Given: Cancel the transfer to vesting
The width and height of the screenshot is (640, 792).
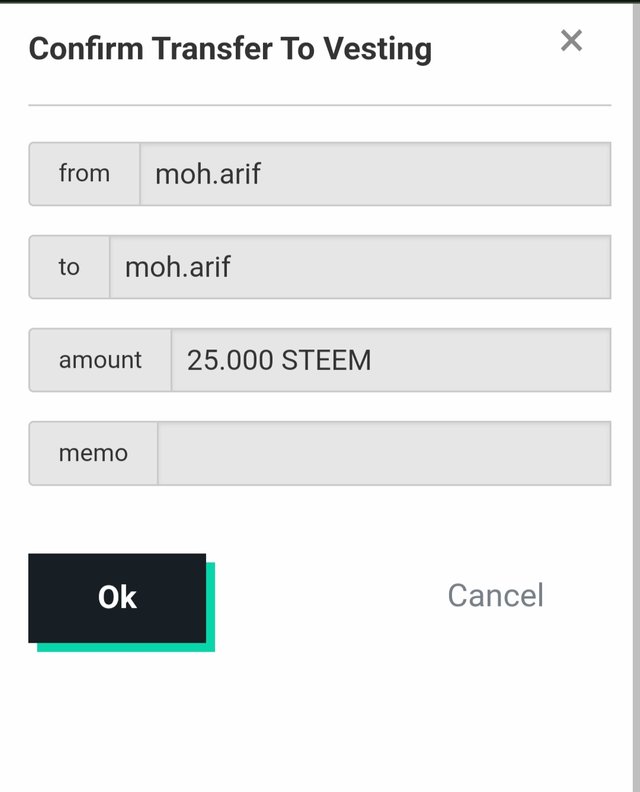Looking at the screenshot, I should click(x=496, y=596).
